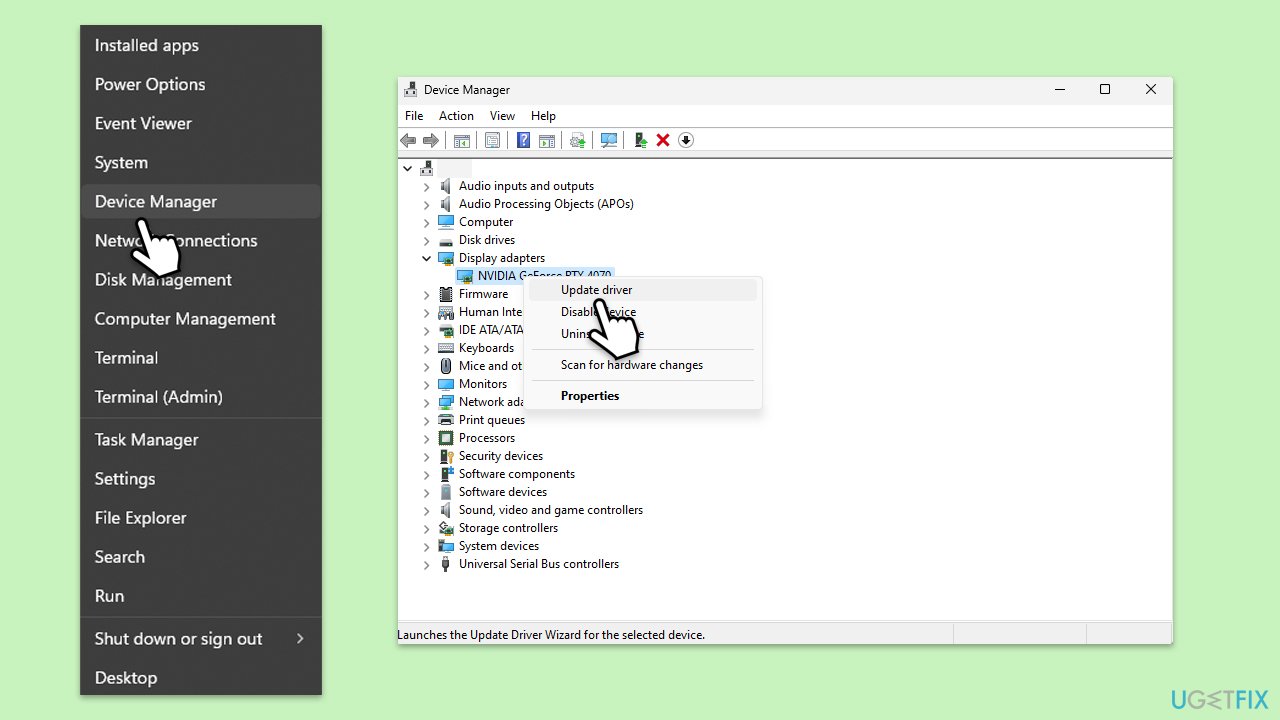1280x720 pixels.
Task: Click the Disk drives category icon
Action: [x=446, y=240]
